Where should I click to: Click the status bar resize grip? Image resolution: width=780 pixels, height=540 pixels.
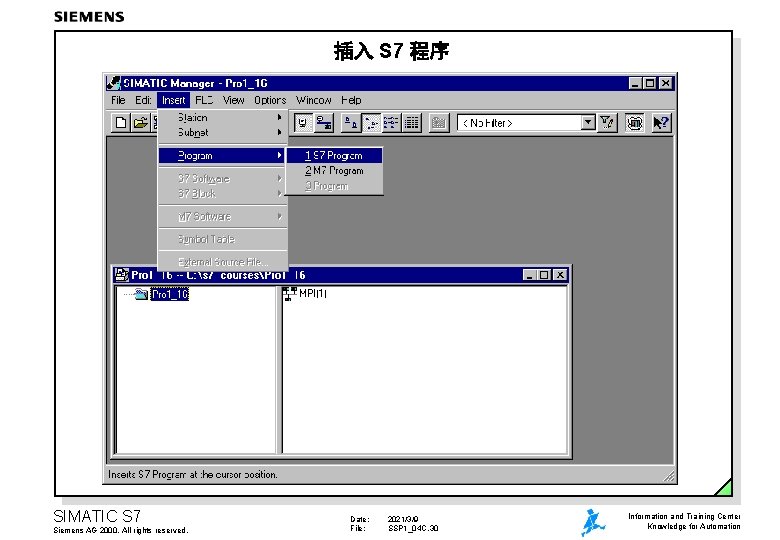tap(669, 476)
